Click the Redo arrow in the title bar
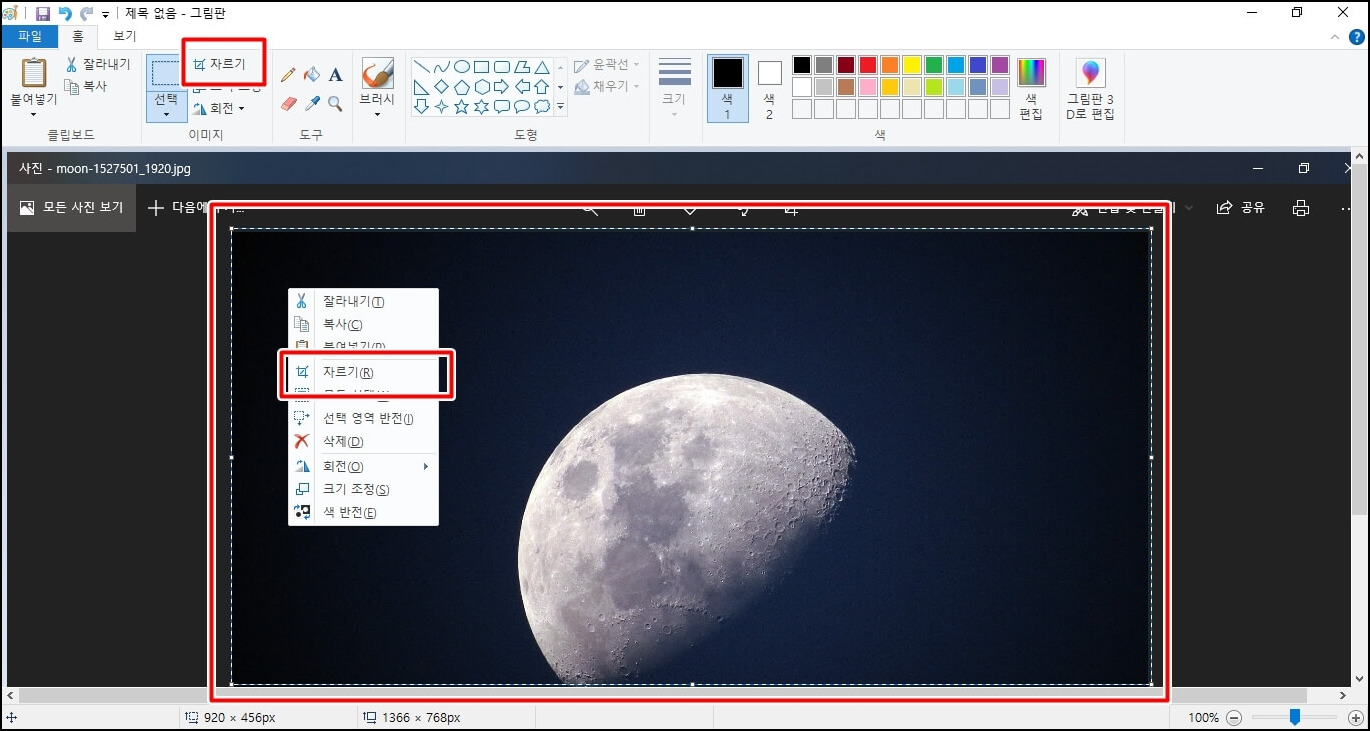 [x=86, y=14]
